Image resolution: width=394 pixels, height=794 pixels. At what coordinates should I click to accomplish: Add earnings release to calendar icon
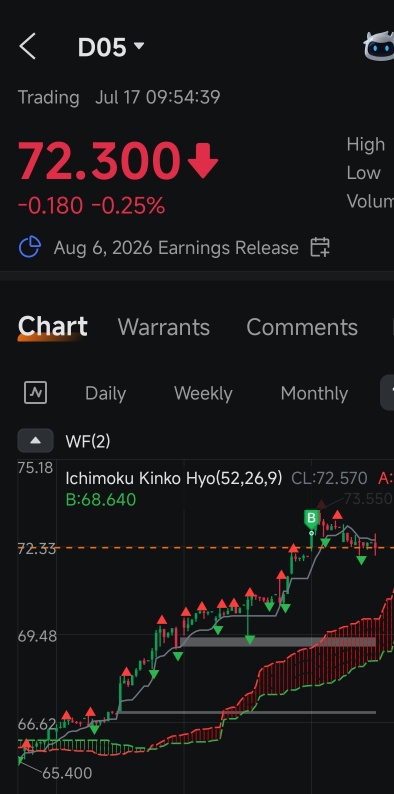pos(320,248)
